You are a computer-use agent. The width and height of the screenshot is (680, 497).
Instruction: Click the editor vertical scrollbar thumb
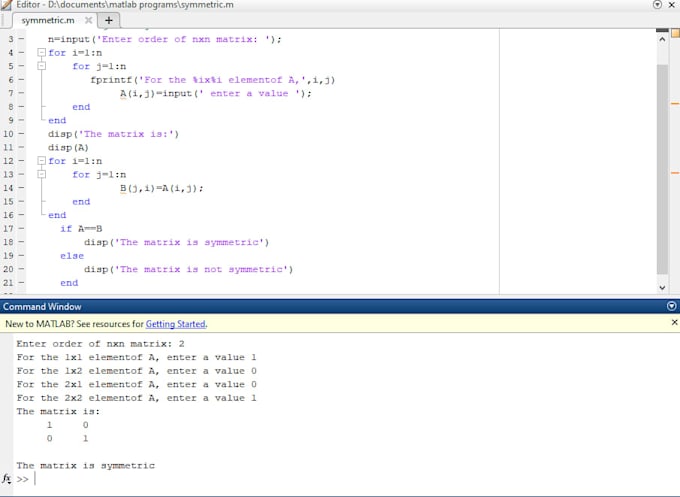click(662, 169)
